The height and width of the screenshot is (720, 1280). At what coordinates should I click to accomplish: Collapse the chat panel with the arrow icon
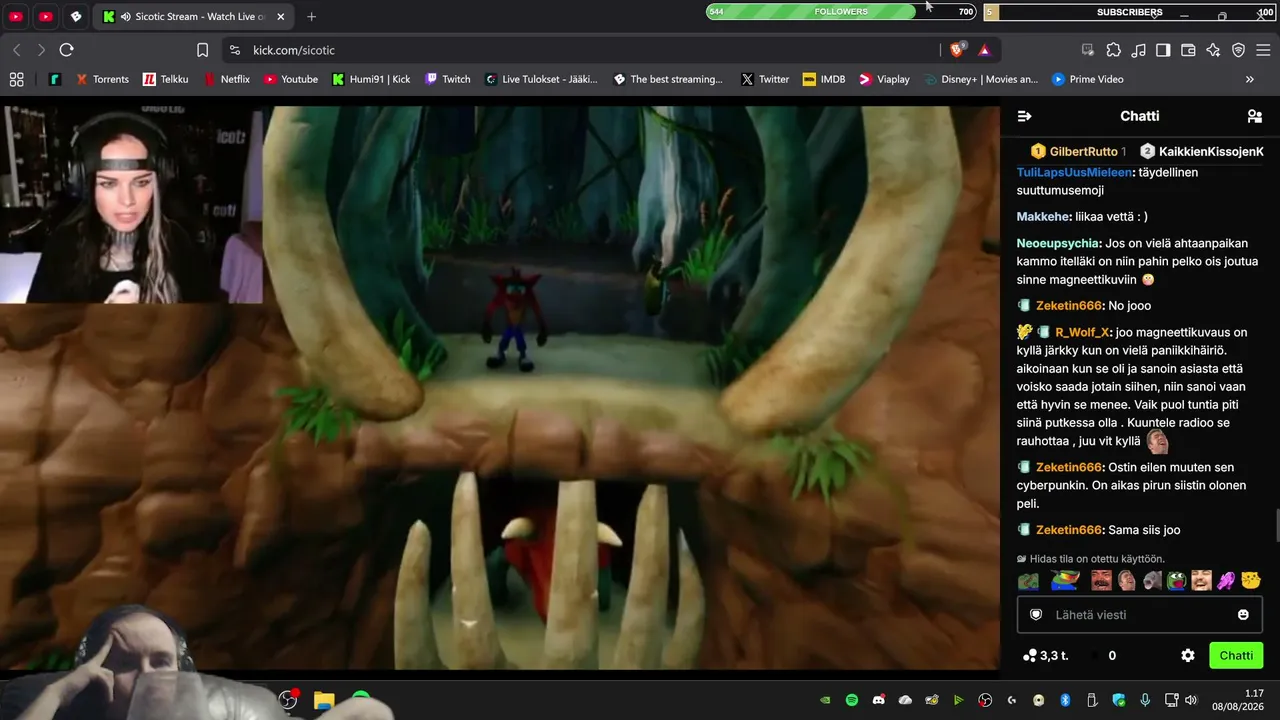[1024, 116]
